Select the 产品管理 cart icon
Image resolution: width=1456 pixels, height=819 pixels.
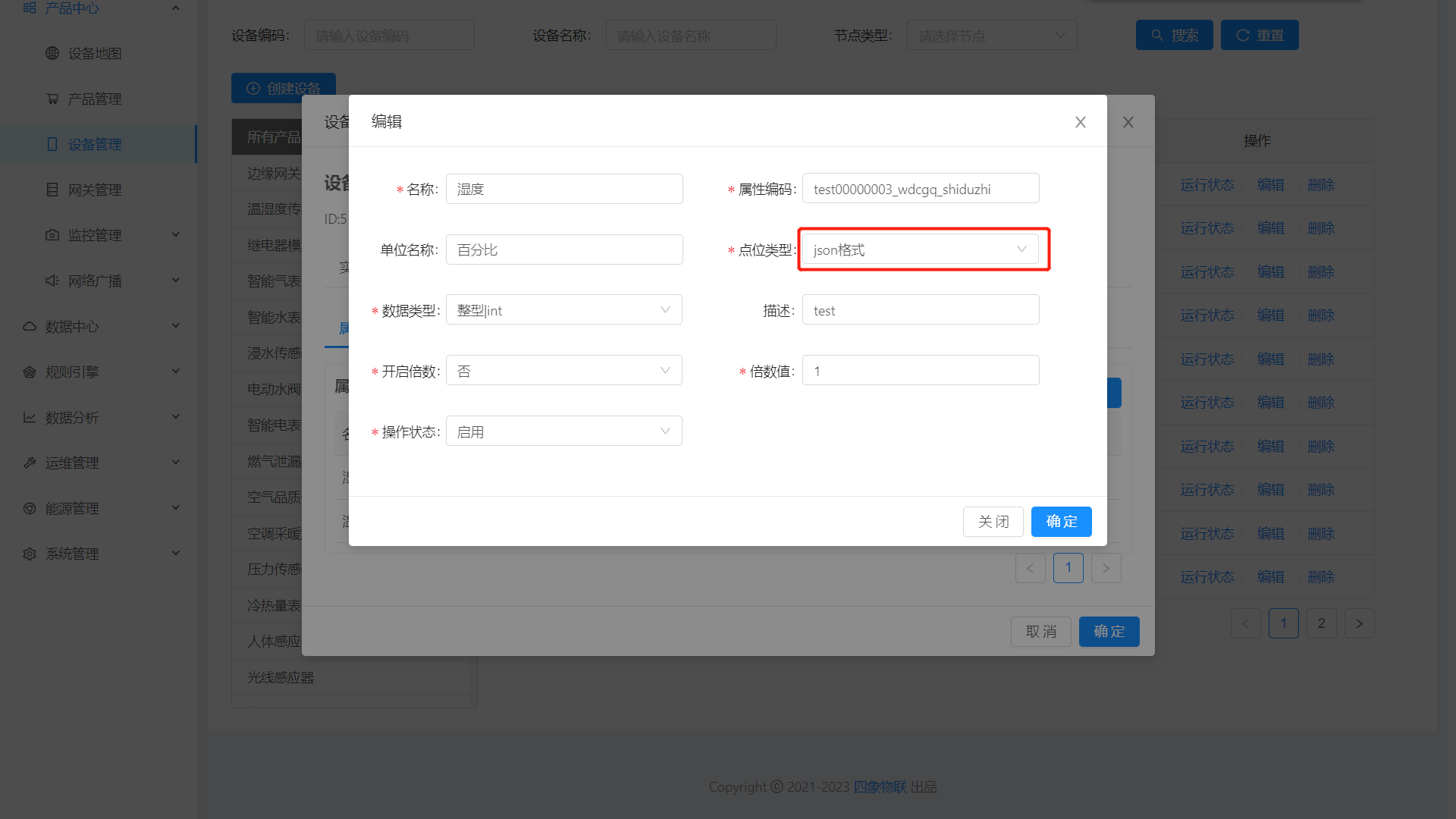click(52, 99)
